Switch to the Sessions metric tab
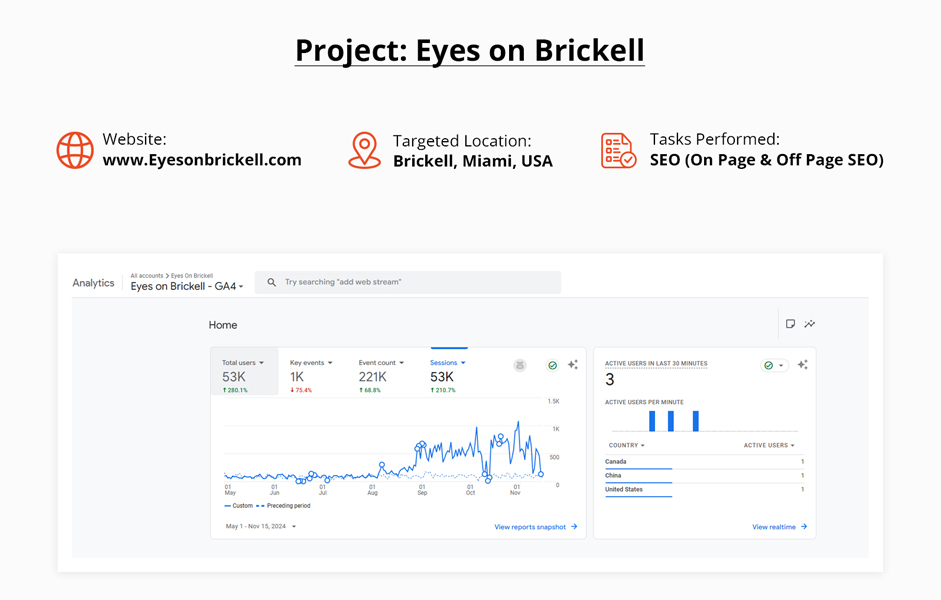The image size is (941, 600). (x=445, y=362)
